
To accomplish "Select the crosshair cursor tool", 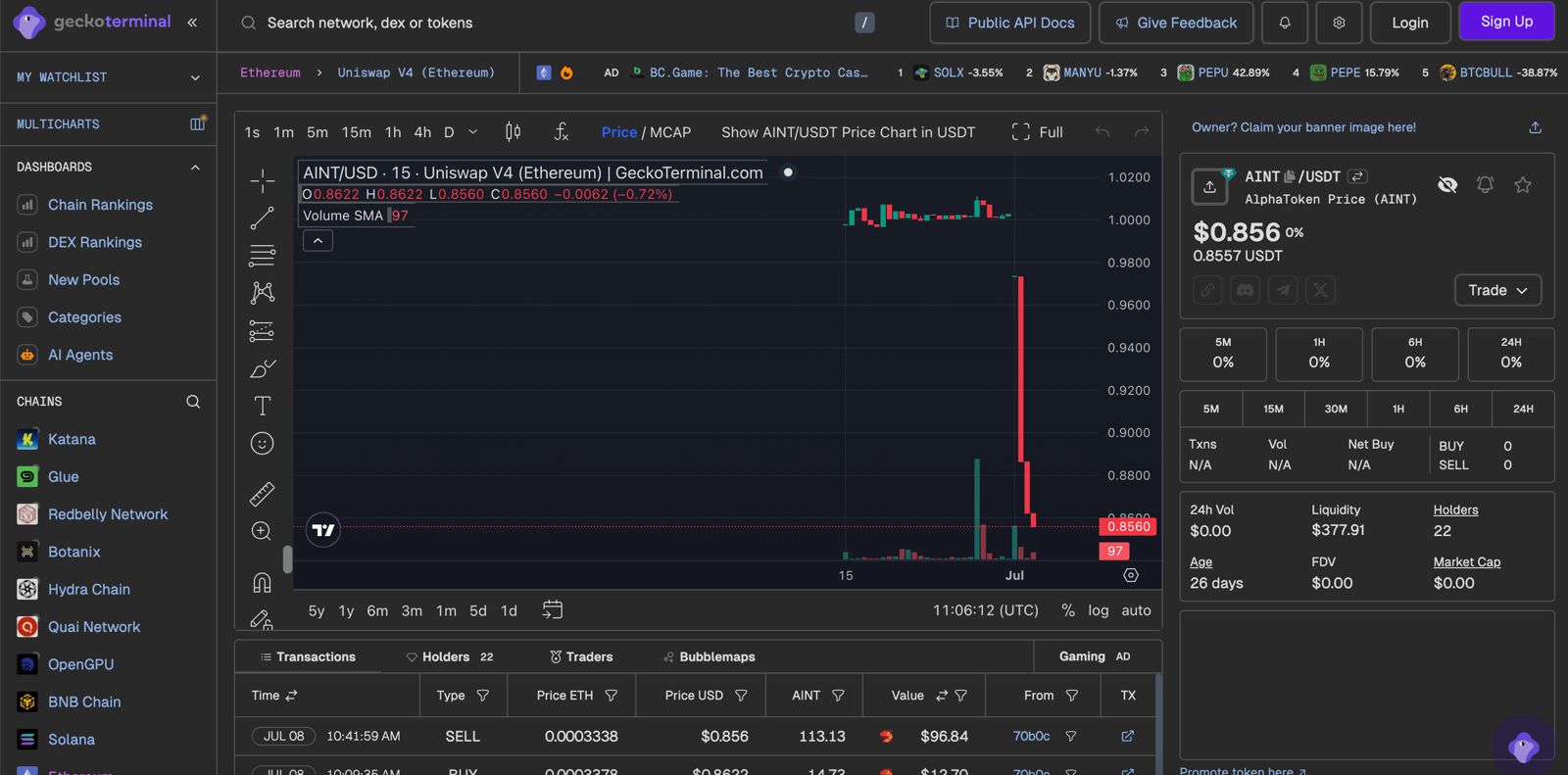I will pos(263,180).
